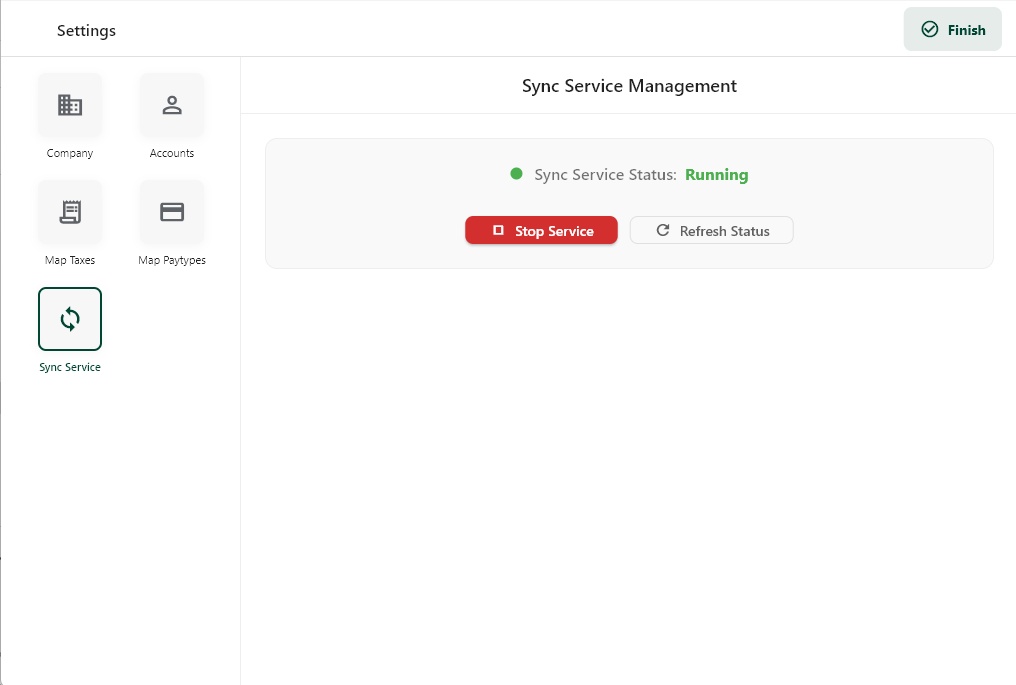Select the Company label in sidebar
This screenshot has height=685, width=1016.
click(x=70, y=153)
